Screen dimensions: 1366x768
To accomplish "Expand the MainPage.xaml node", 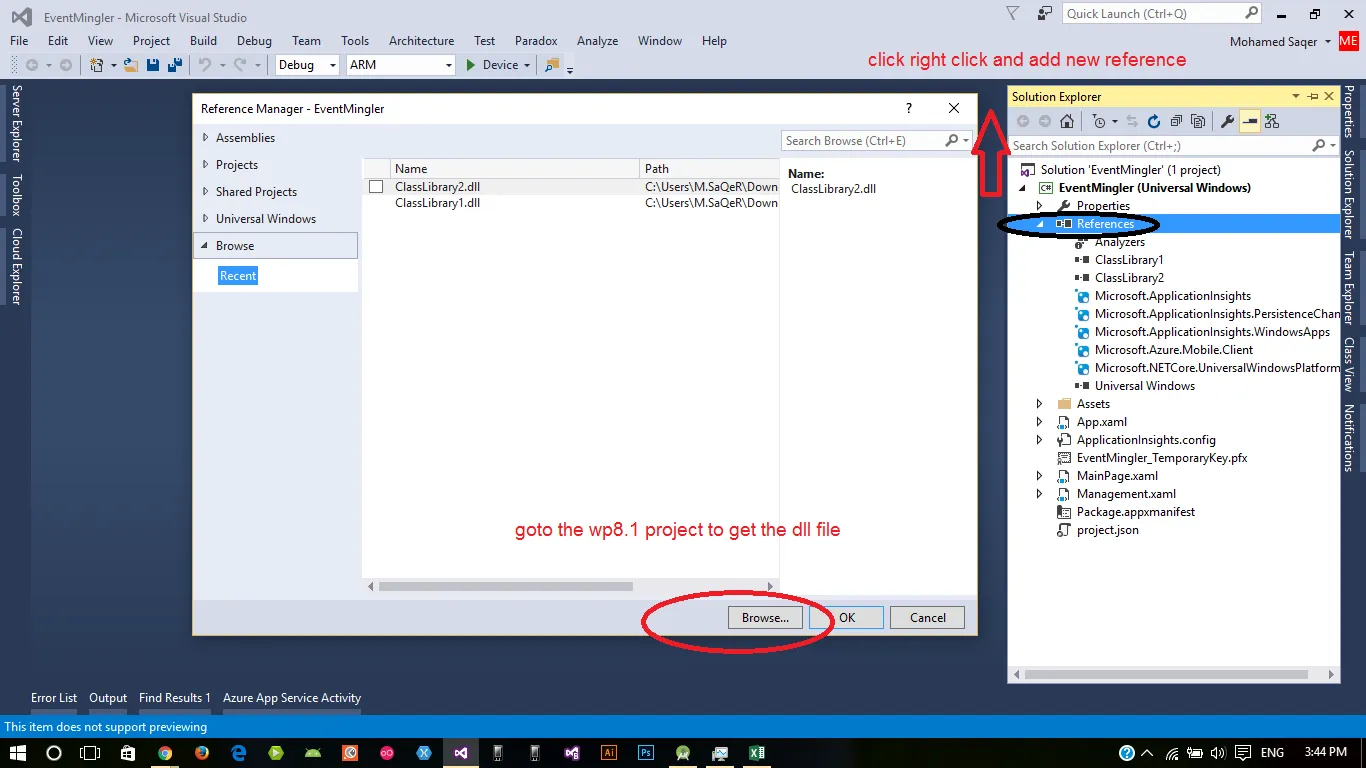I will coord(1040,476).
